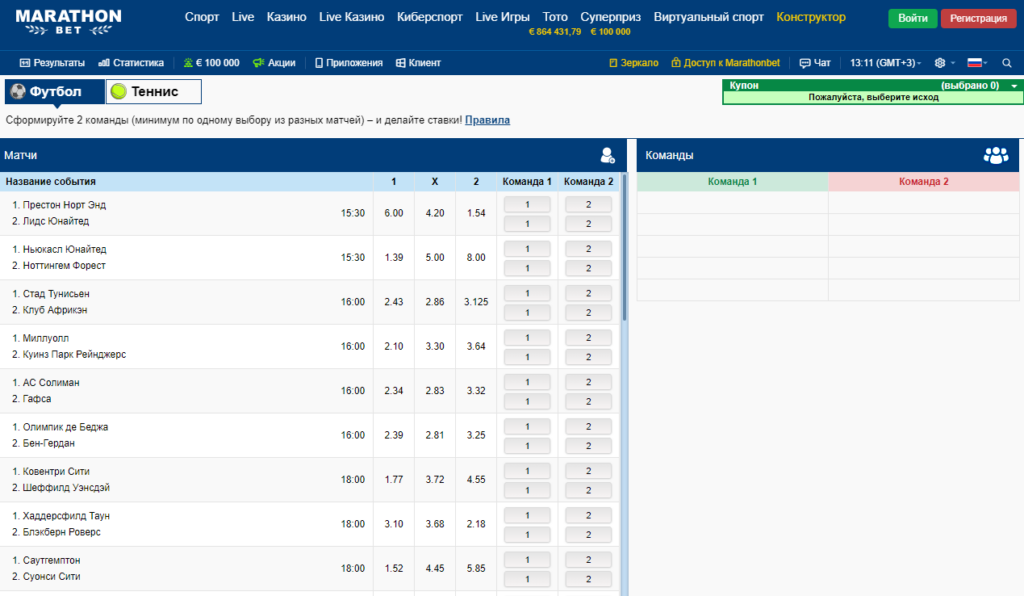The width and height of the screenshot is (1024, 596).
Task: Expand the 13:11 (GMT+3) timezone dropdown
Action: 885,63
